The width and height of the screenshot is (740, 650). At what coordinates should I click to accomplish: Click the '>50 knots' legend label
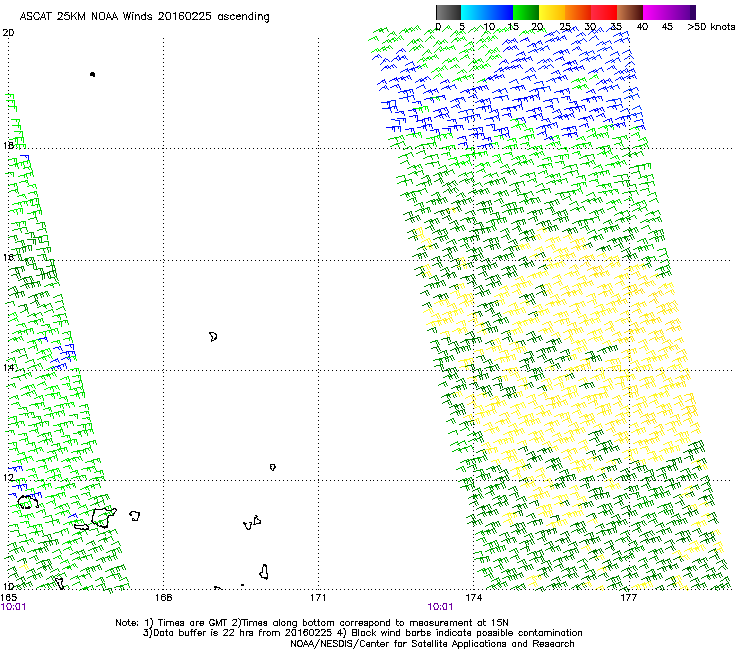711,27
